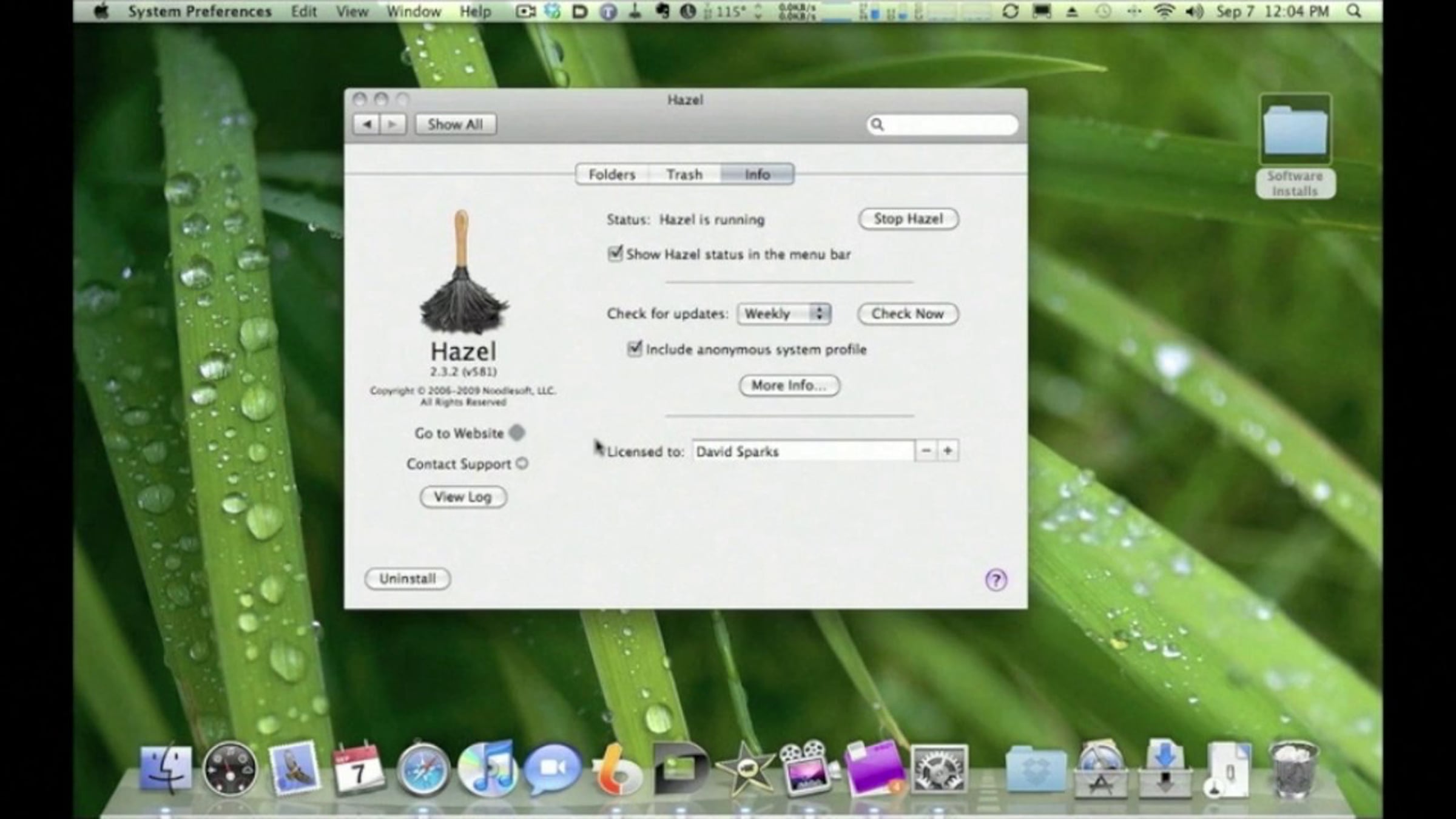
Task: Open the volume icon in menu bar
Action: (x=1194, y=11)
